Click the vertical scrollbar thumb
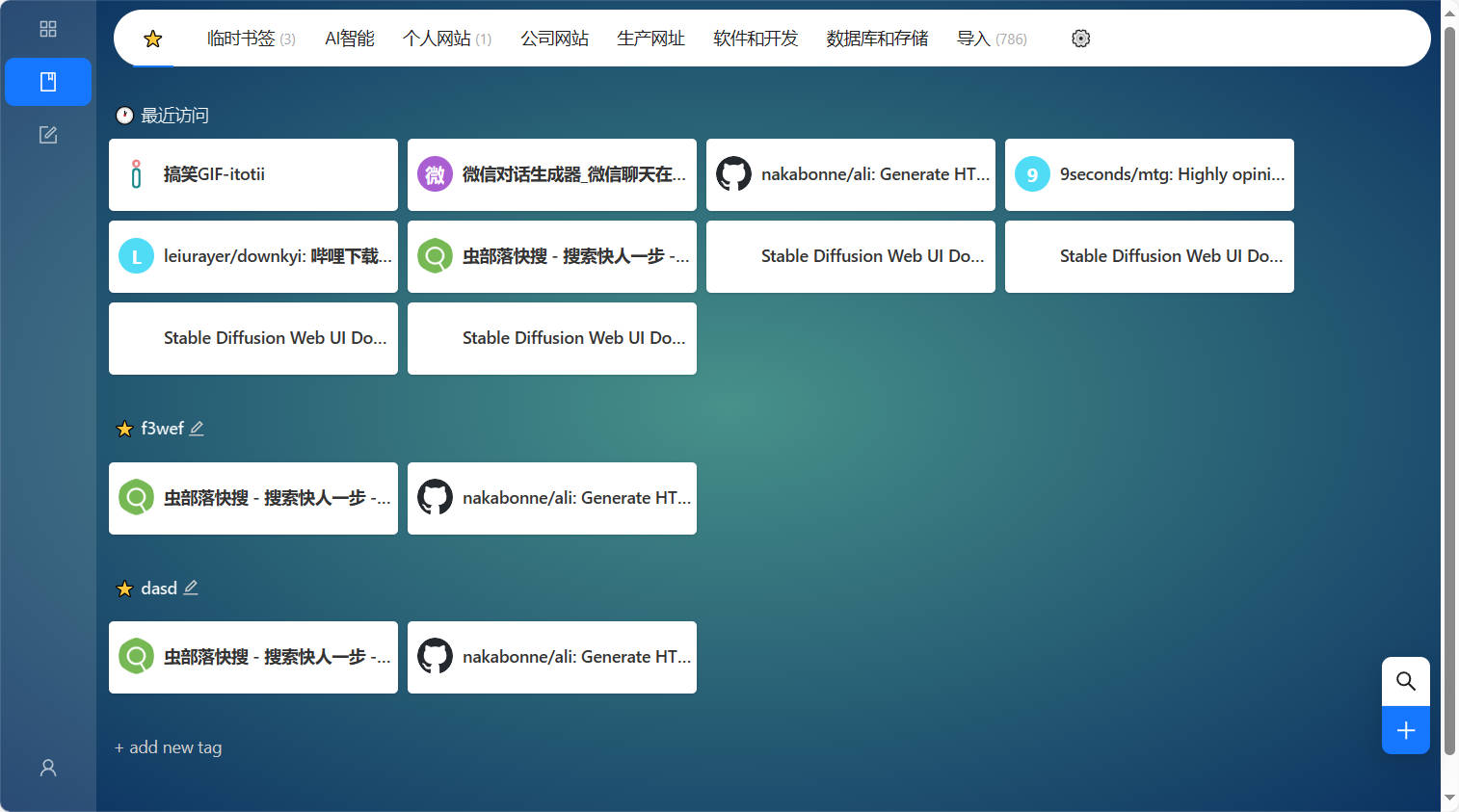Image resolution: width=1459 pixels, height=812 pixels. pyautogui.click(x=1450, y=390)
